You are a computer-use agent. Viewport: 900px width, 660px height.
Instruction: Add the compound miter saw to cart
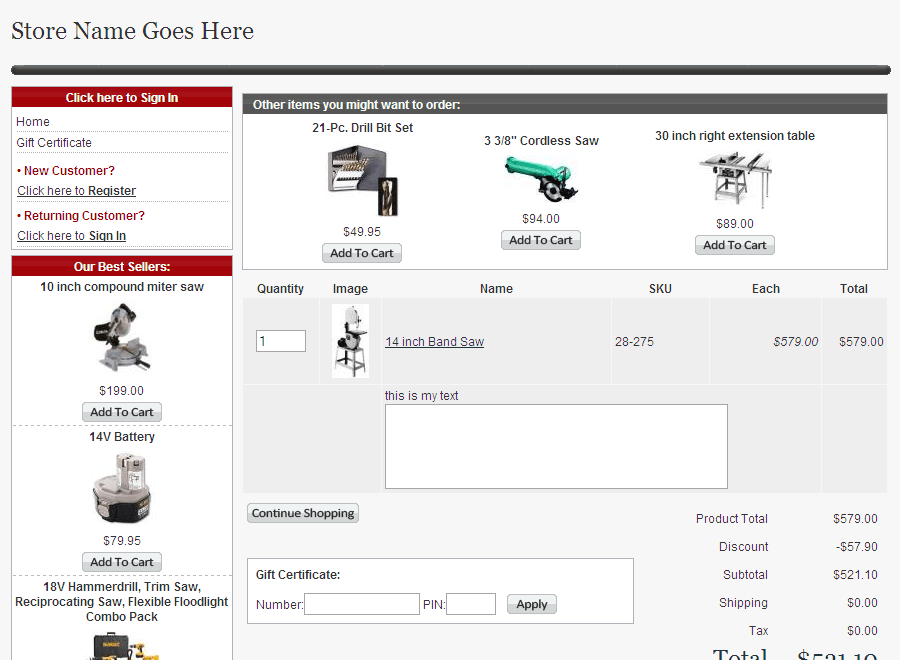pyautogui.click(x=122, y=412)
